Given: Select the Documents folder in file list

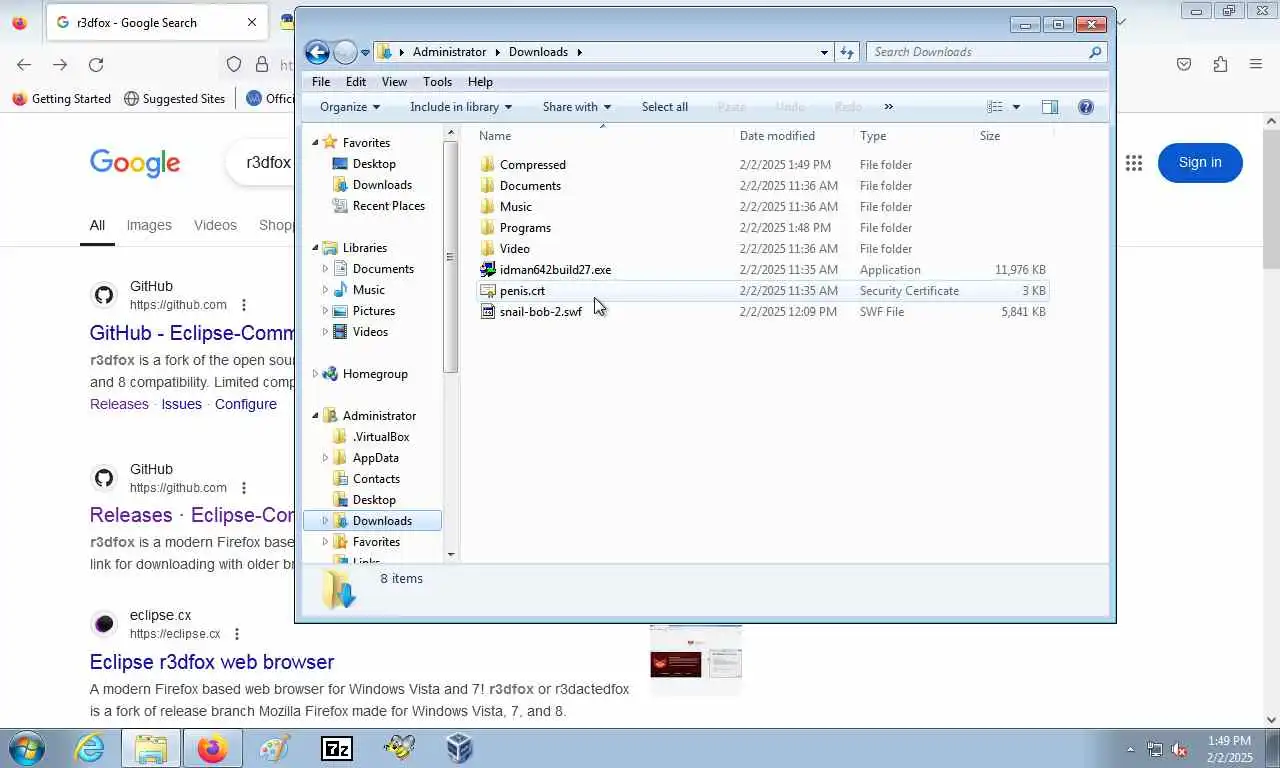Looking at the screenshot, I should (x=530, y=186).
